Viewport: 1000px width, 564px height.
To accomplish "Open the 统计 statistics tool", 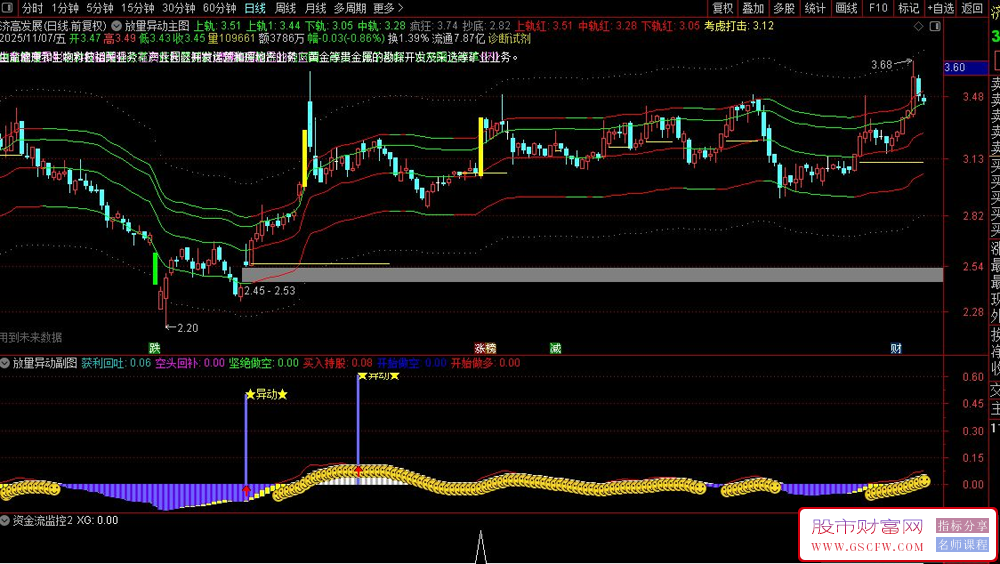I will coord(815,8).
